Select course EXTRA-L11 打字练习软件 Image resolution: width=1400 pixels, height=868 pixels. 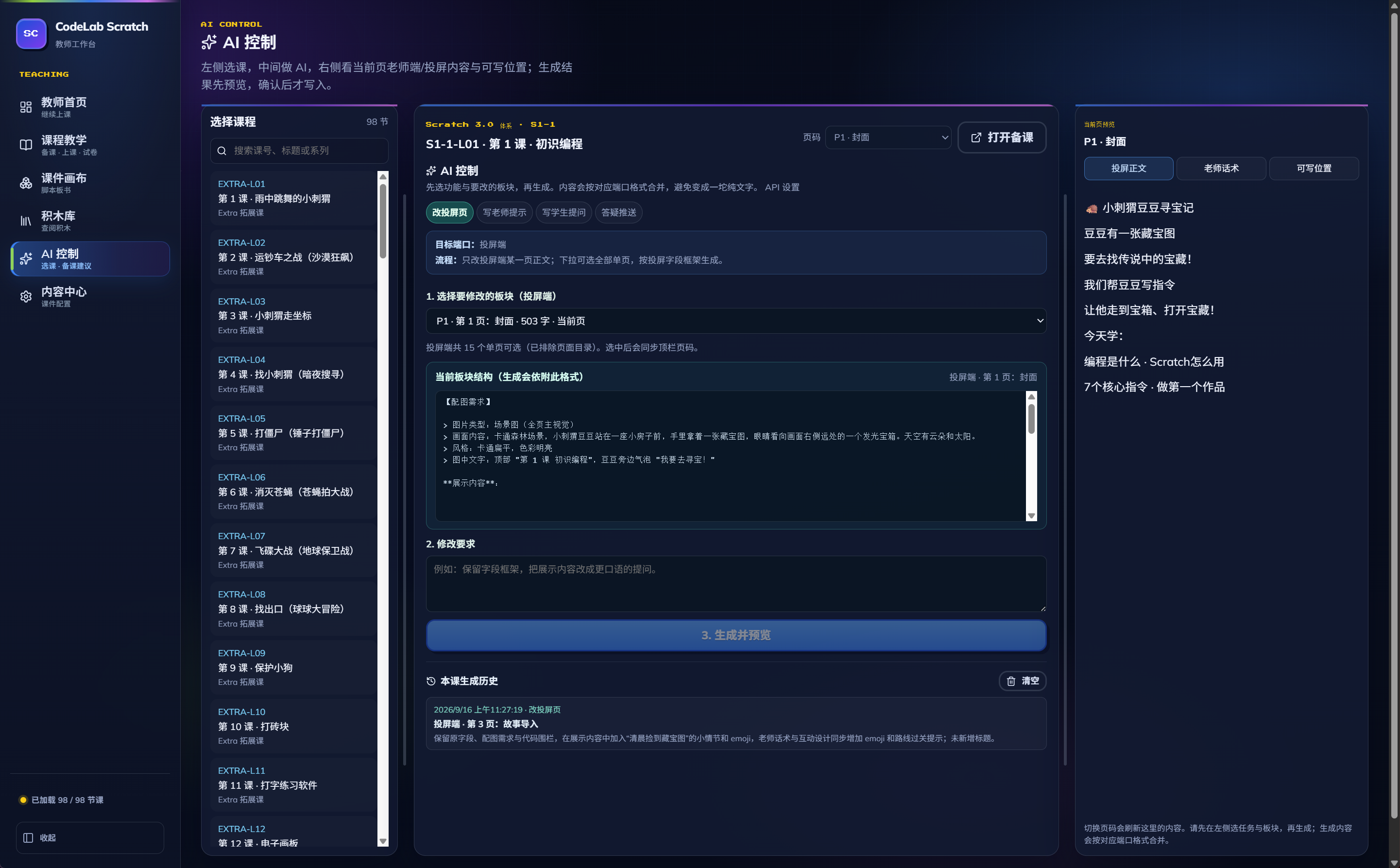[293, 785]
